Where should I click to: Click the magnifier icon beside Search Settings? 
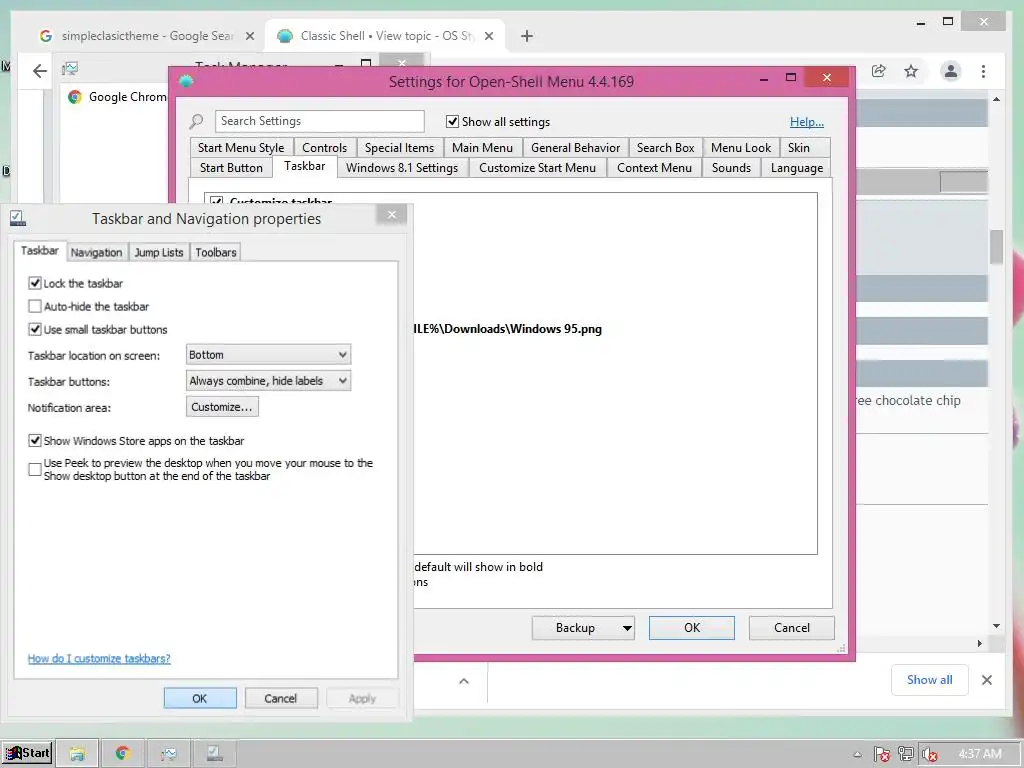tap(196, 121)
